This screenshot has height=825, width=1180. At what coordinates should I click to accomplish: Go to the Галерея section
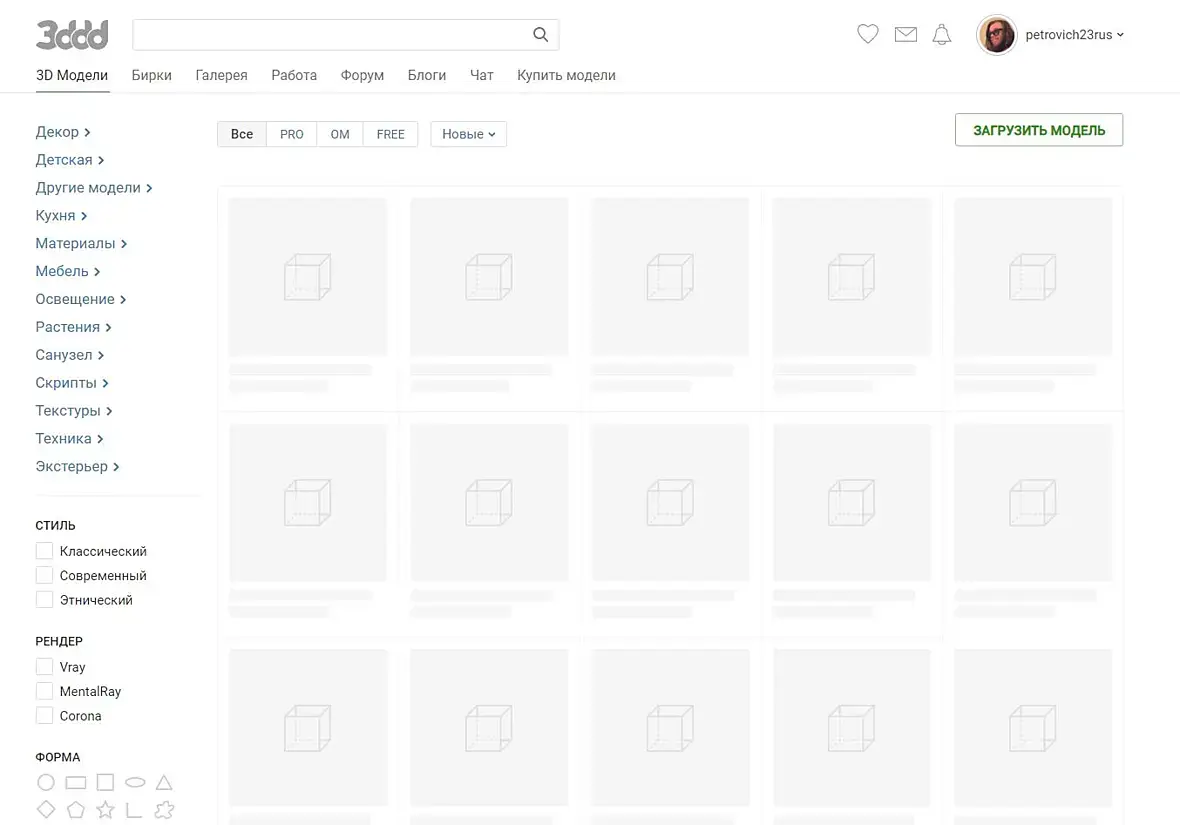[221, 75]
